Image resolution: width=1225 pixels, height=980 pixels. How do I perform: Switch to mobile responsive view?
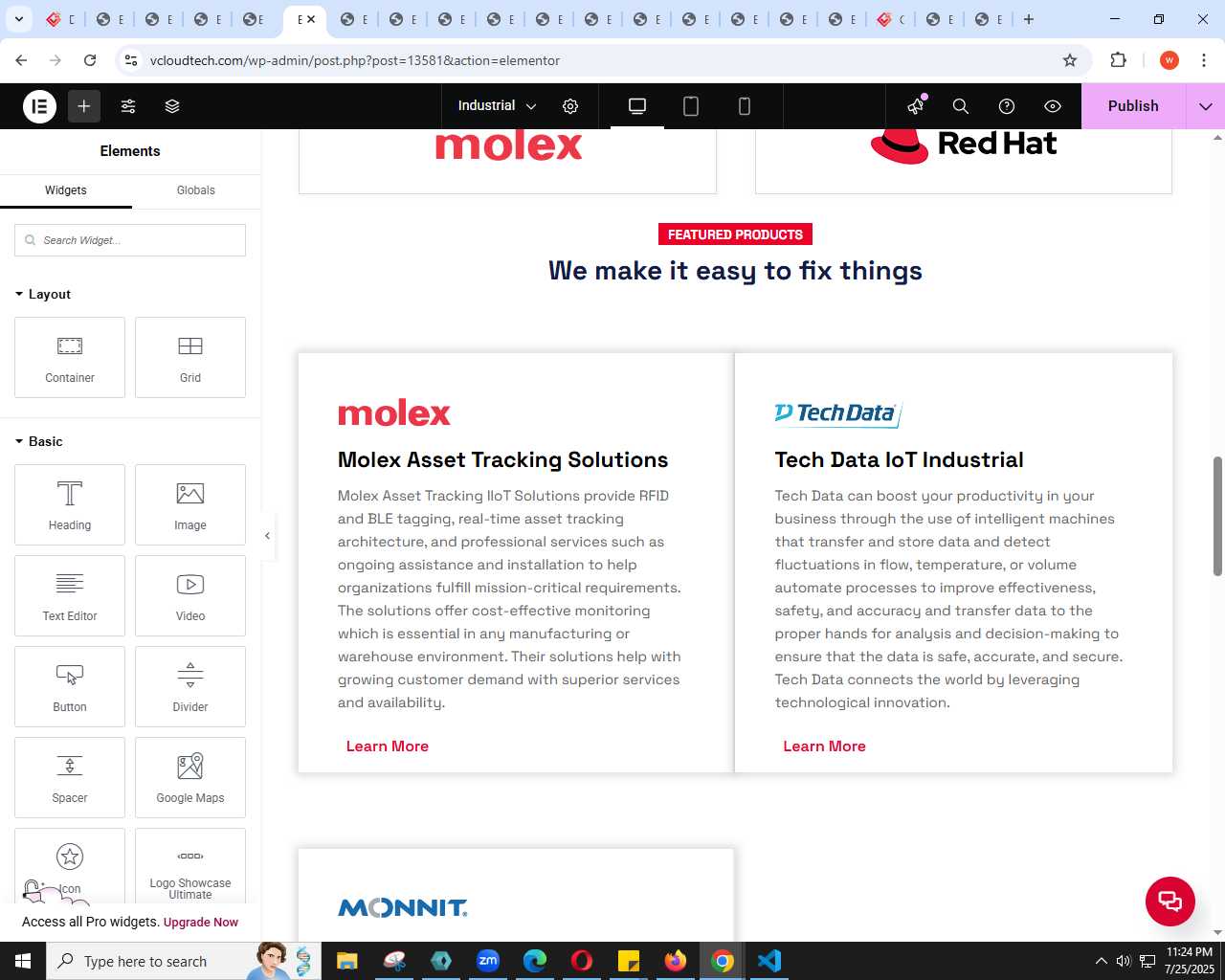point(745,106)
